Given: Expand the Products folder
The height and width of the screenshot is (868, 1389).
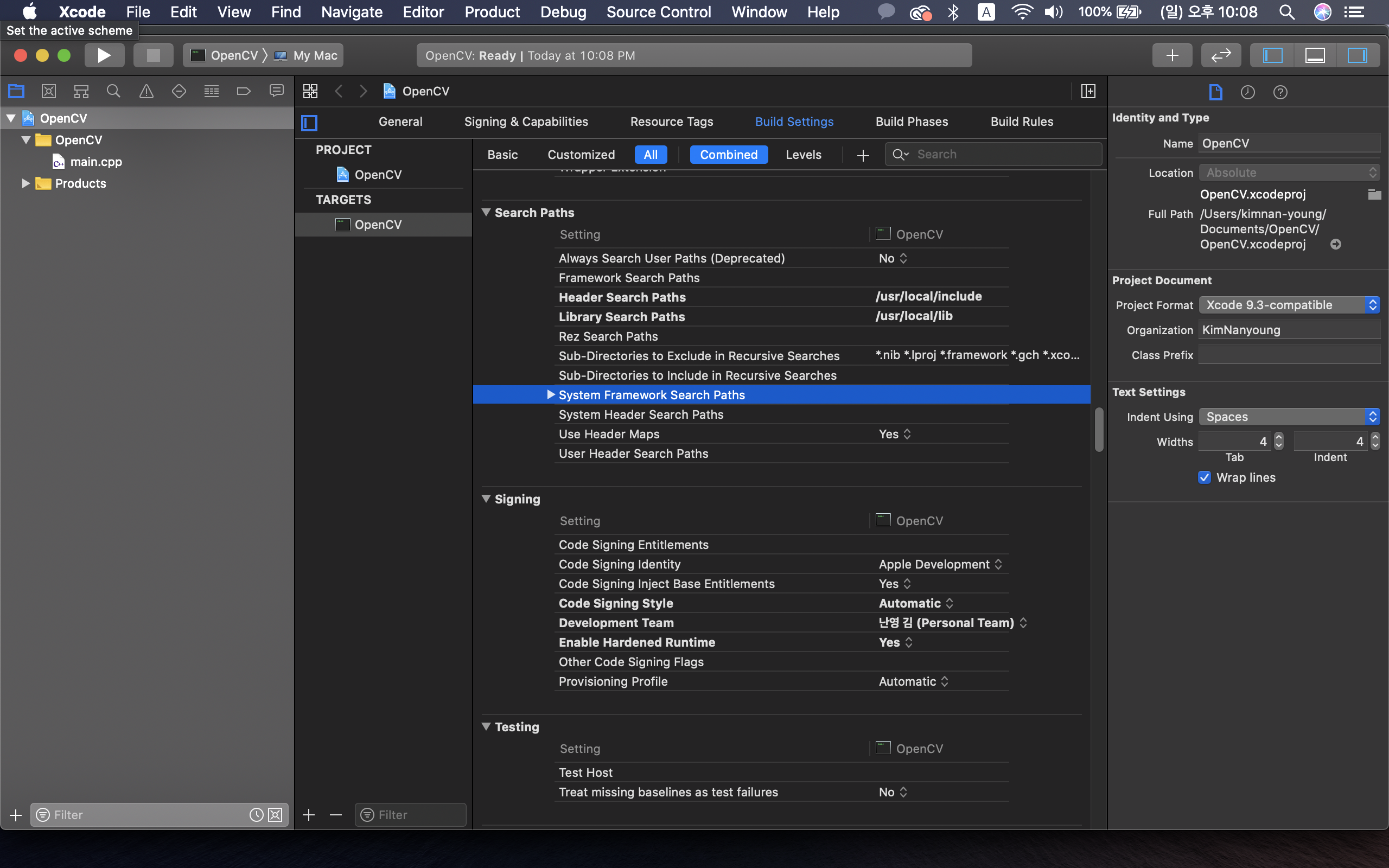Looking at the screenshot, I should [x=26, y=183].
